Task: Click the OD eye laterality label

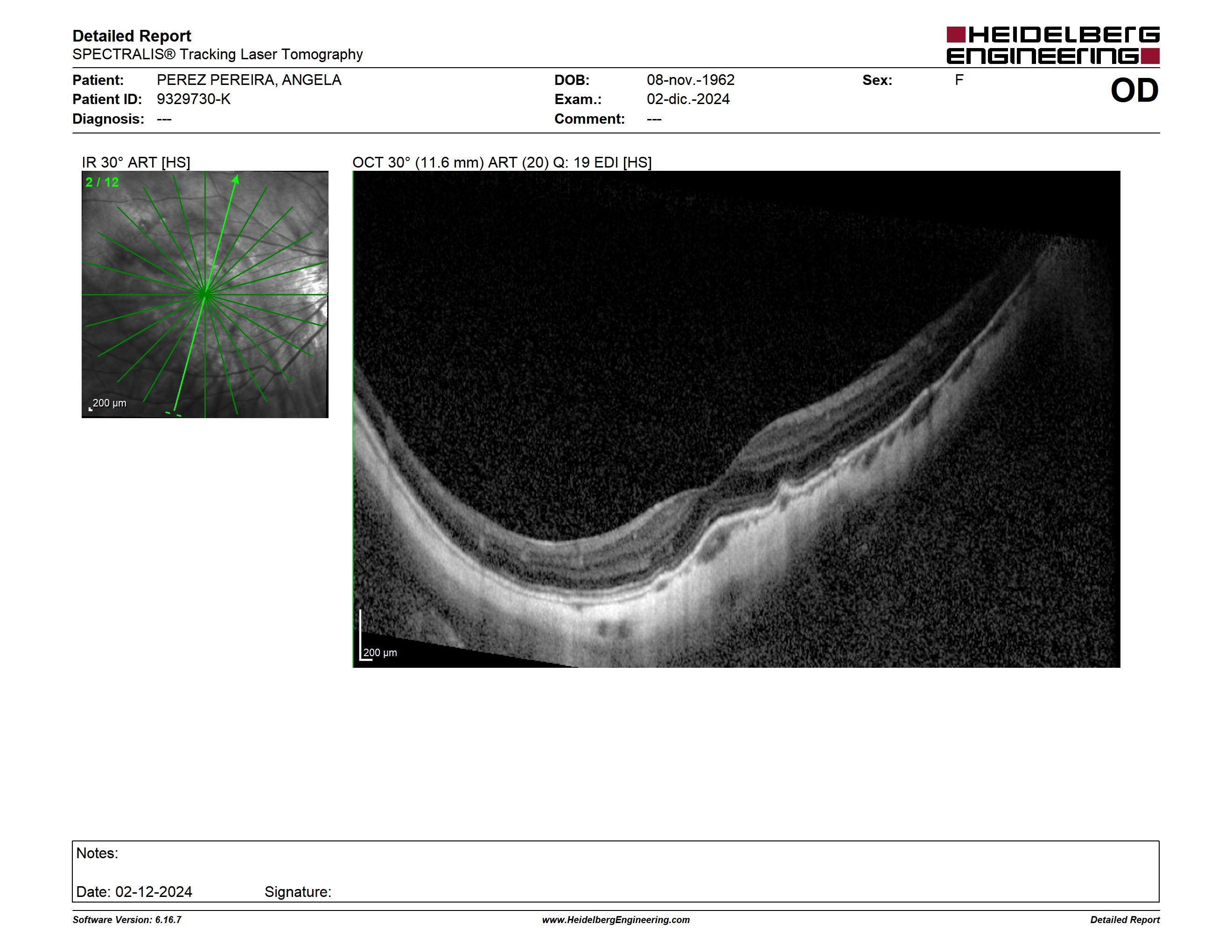Action: tap(1134, 90)
